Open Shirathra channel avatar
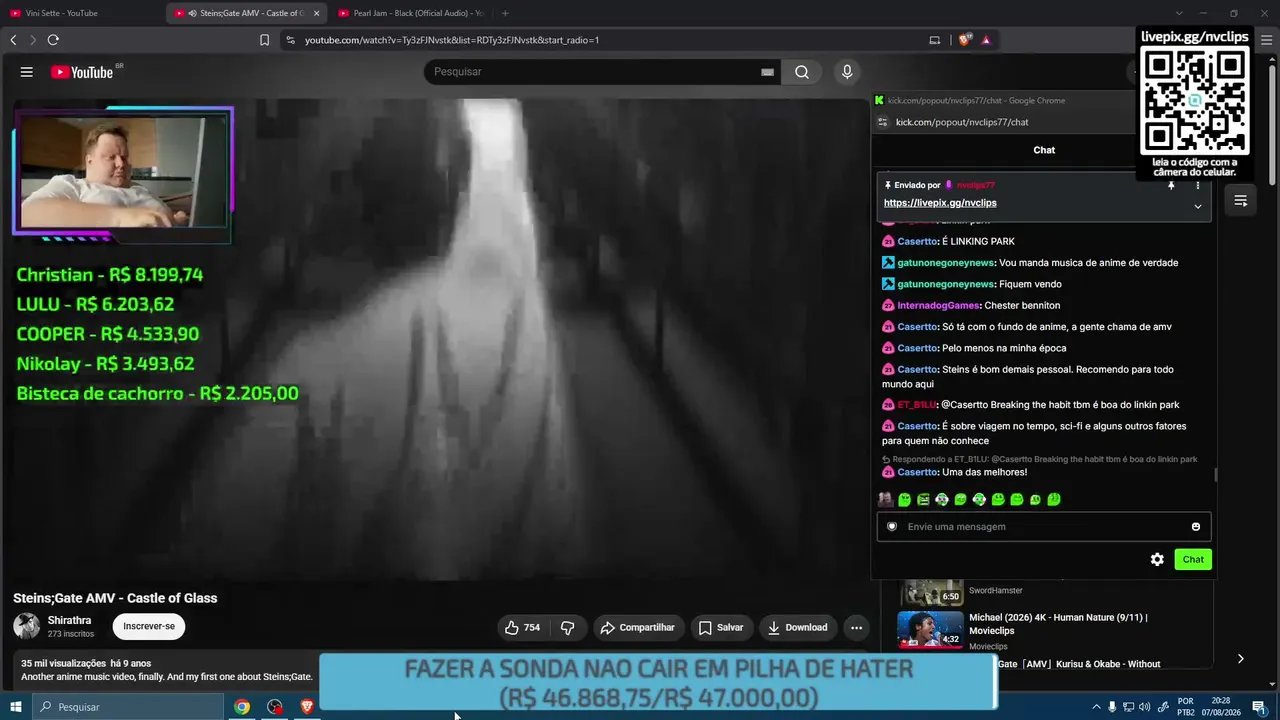Image resolution: width=1280 pixels, height=720 pixels. click(x=27, y=627)
